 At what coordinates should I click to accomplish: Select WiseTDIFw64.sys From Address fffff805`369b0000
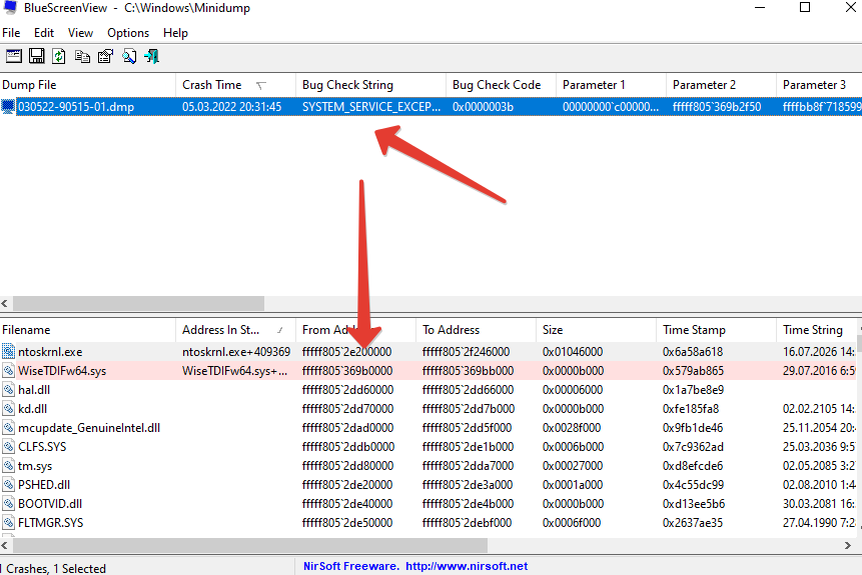point(347,371)
